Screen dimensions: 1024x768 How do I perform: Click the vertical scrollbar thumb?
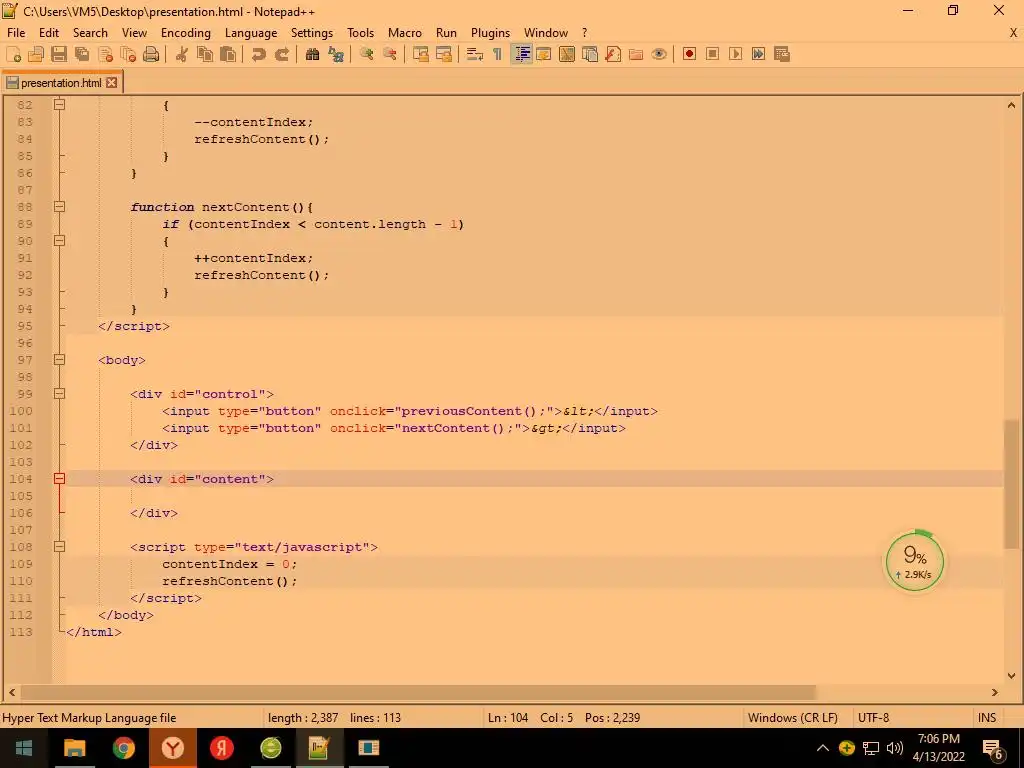tap(1011, 484)
